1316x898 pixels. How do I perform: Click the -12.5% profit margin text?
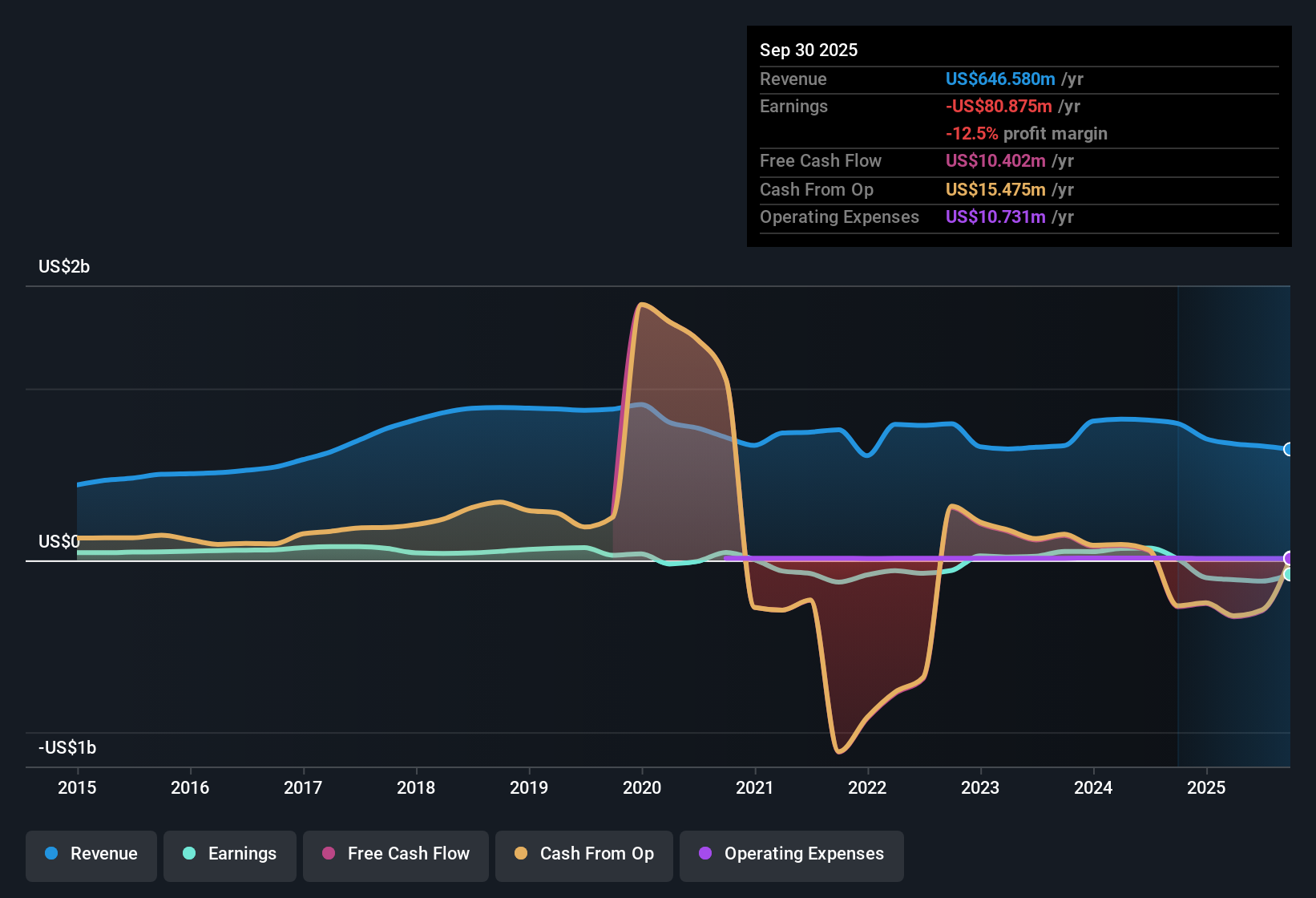[x=1027, y=134]
